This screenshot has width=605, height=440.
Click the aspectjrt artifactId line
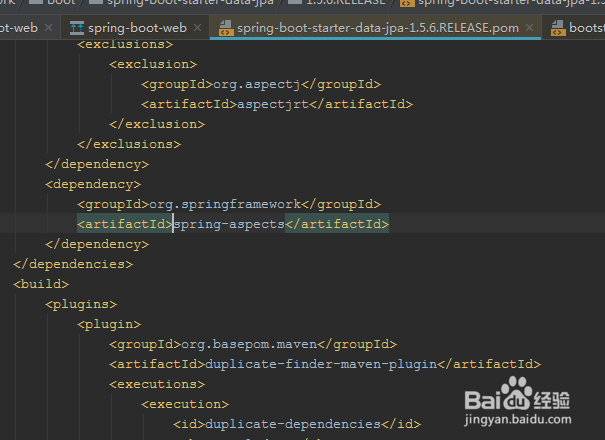277,104
